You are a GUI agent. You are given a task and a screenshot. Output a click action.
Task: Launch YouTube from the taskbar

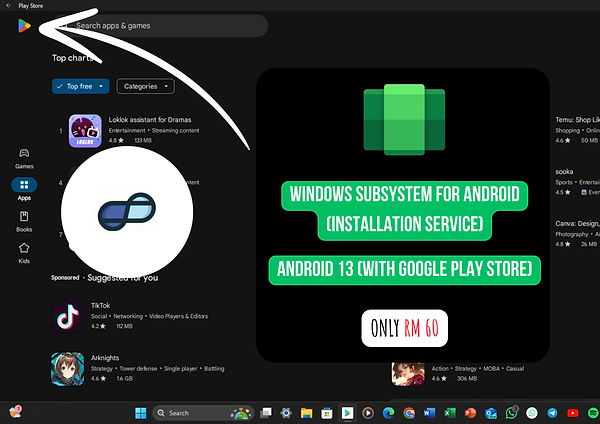pos(573,413)
